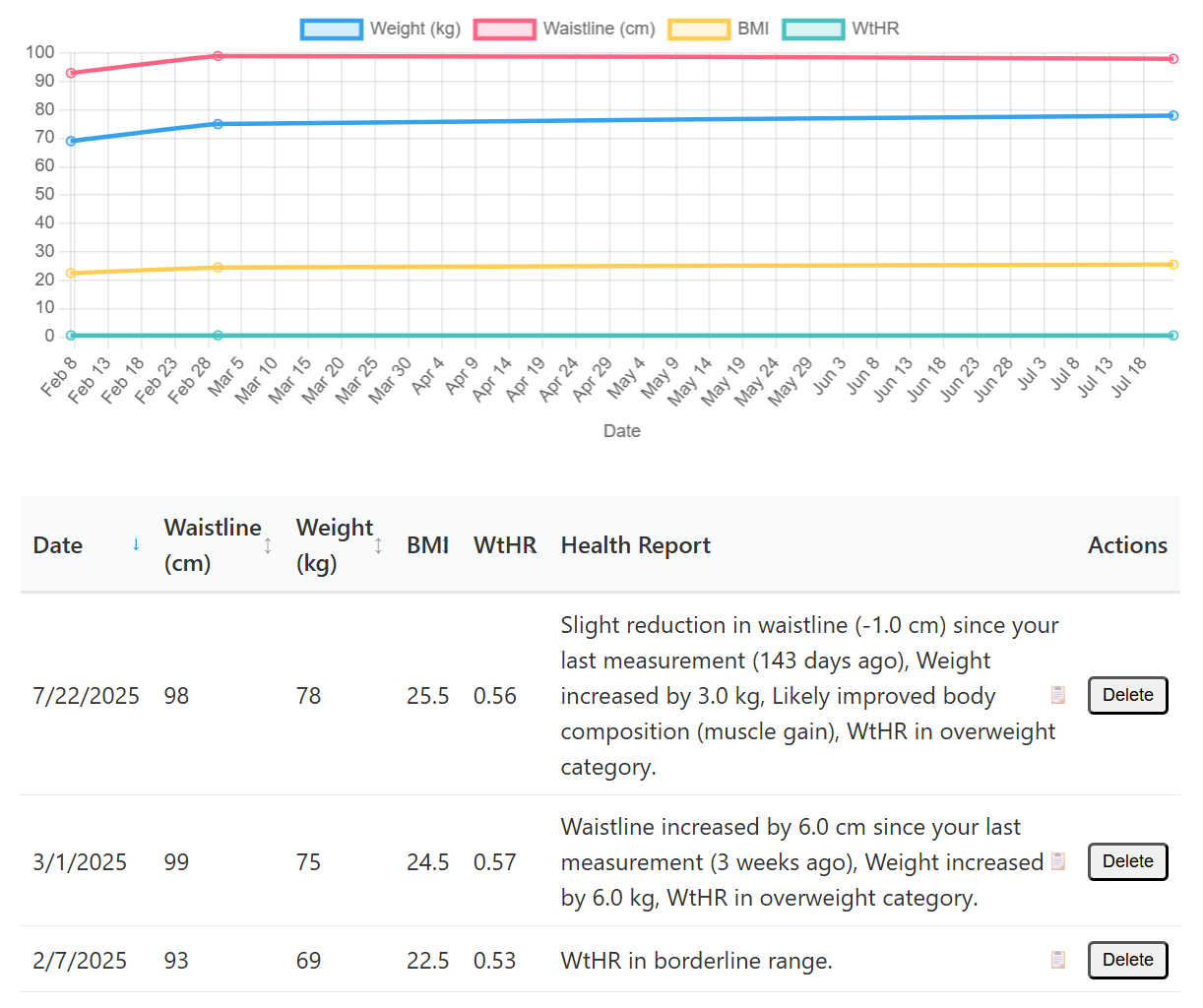Select the Mar 5 data point on the Weight line
The image size is (1203, 1008).
(x=217, y=123)
